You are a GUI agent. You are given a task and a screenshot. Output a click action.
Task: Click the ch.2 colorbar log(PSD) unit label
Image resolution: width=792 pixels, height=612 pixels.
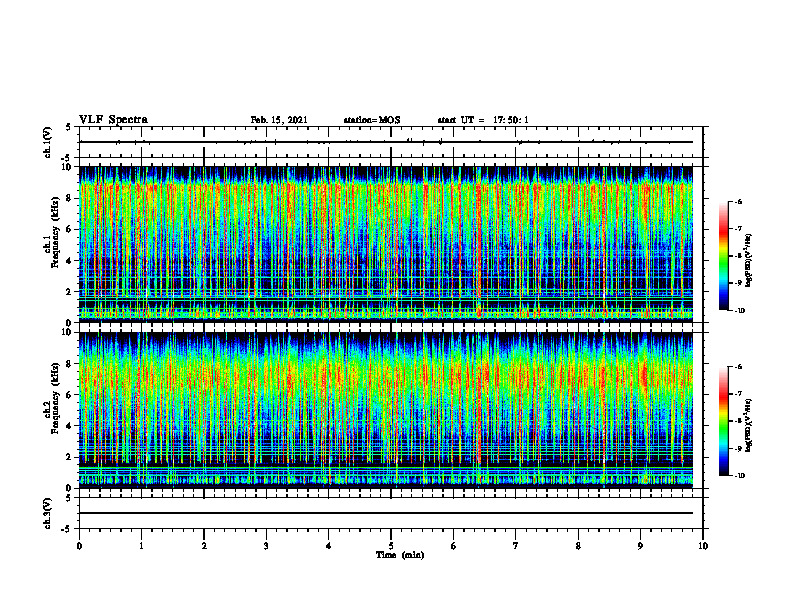tap(749, 425)
